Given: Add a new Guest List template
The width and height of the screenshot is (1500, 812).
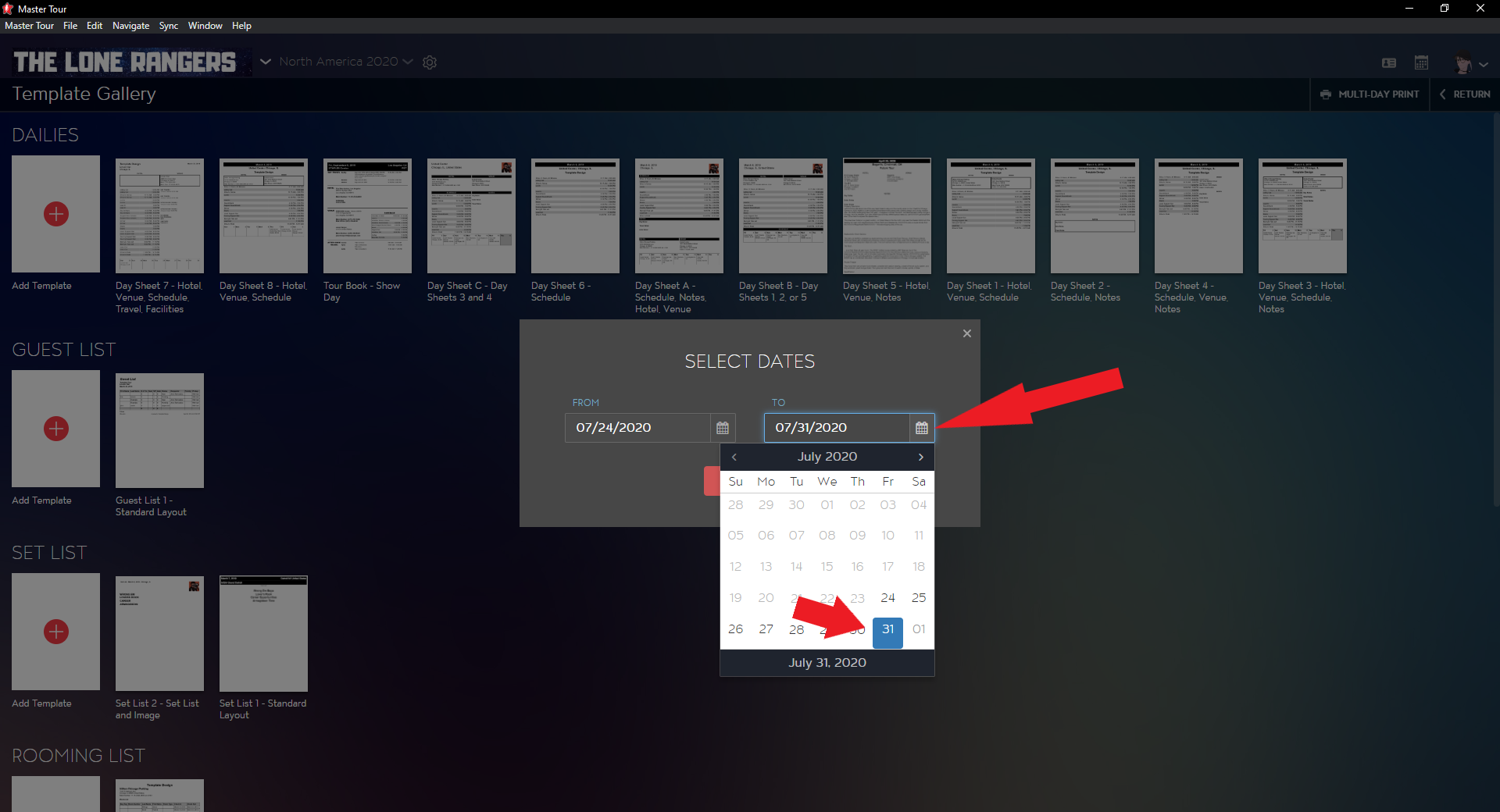Looking at the screenshot, I should tap(55, 429).
